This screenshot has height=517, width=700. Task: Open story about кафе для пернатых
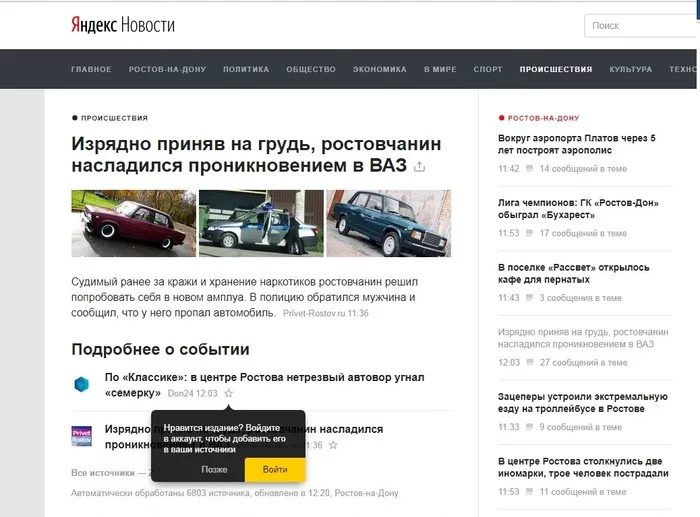[574, 273]
